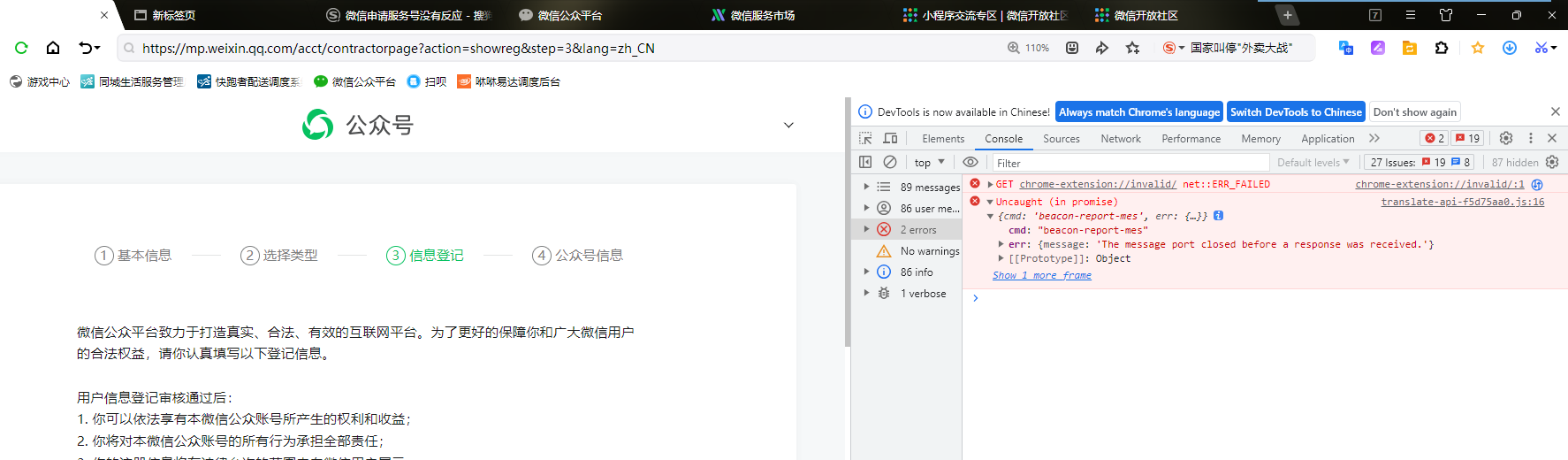Viewport: 1568px width, 460px height.
Task: Open the top JavaScript context dropdown
Action: point(930,162)
